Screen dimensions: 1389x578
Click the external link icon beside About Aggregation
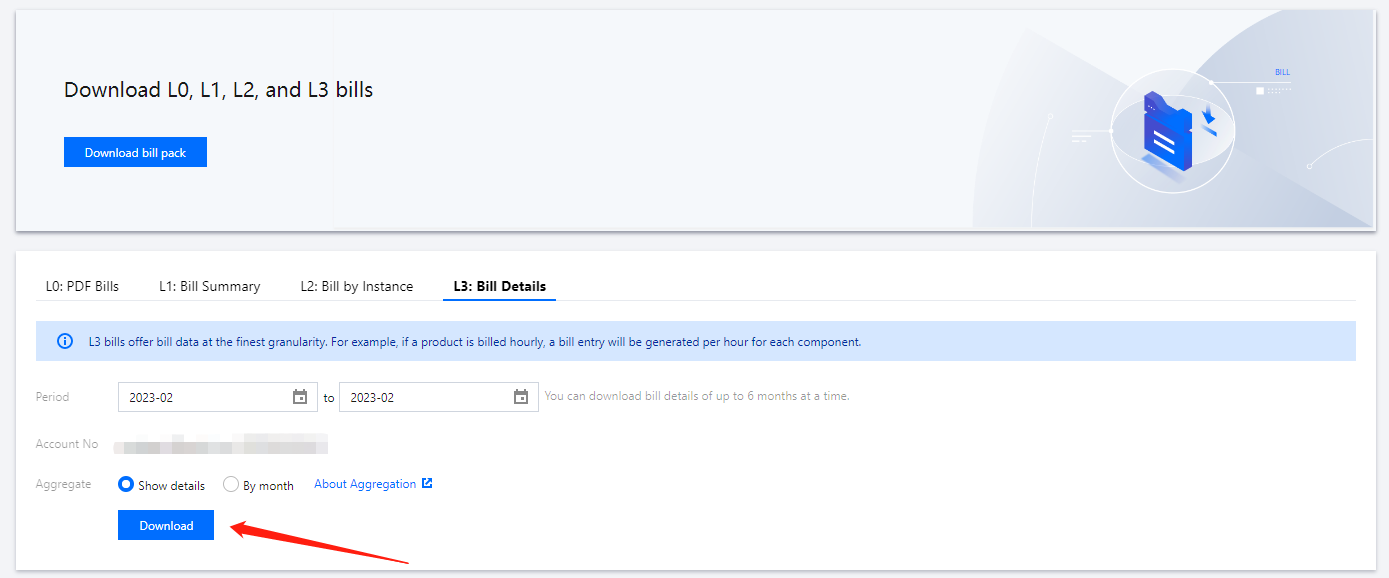427,484
